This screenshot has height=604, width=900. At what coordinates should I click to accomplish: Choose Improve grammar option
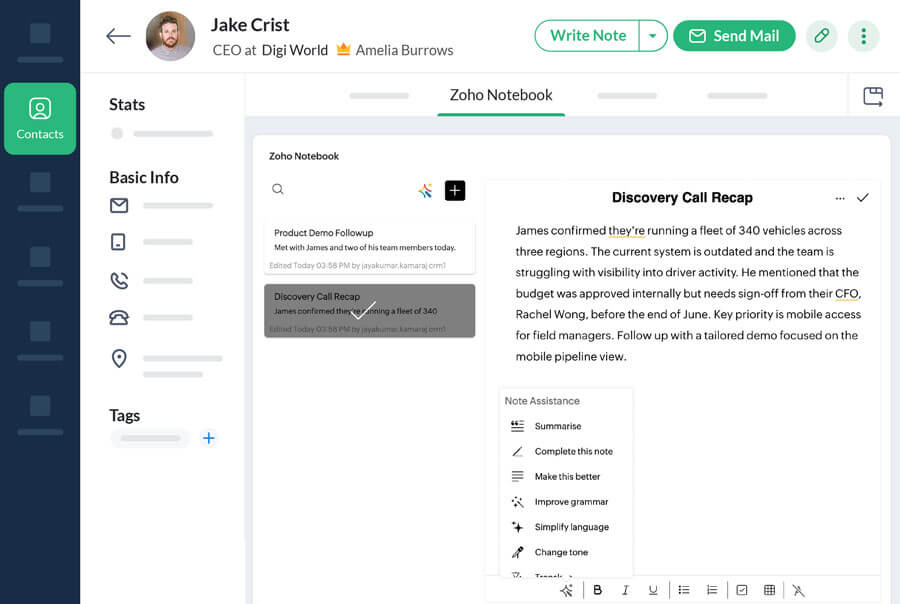tap(565, 502)
